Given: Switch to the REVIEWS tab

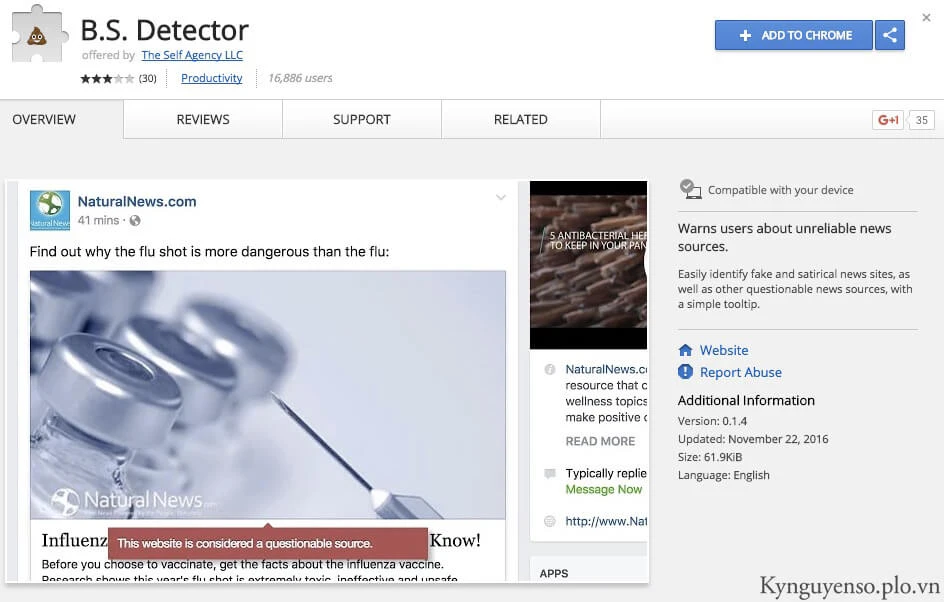Looking at the screenshot, I should pyautogui.click(x=202, y=119).
